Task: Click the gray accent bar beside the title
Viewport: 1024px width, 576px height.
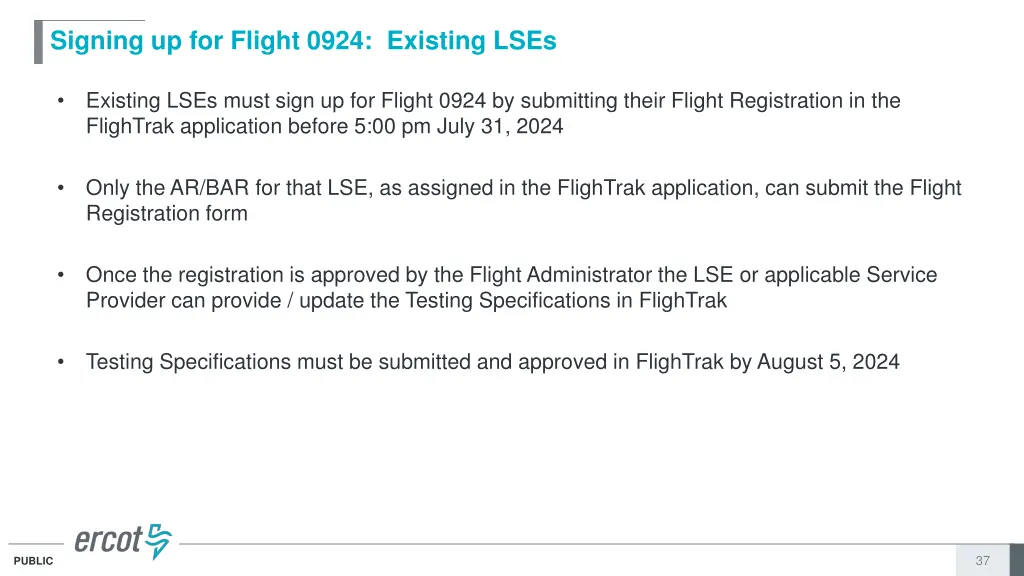Action: coord(38,42)
